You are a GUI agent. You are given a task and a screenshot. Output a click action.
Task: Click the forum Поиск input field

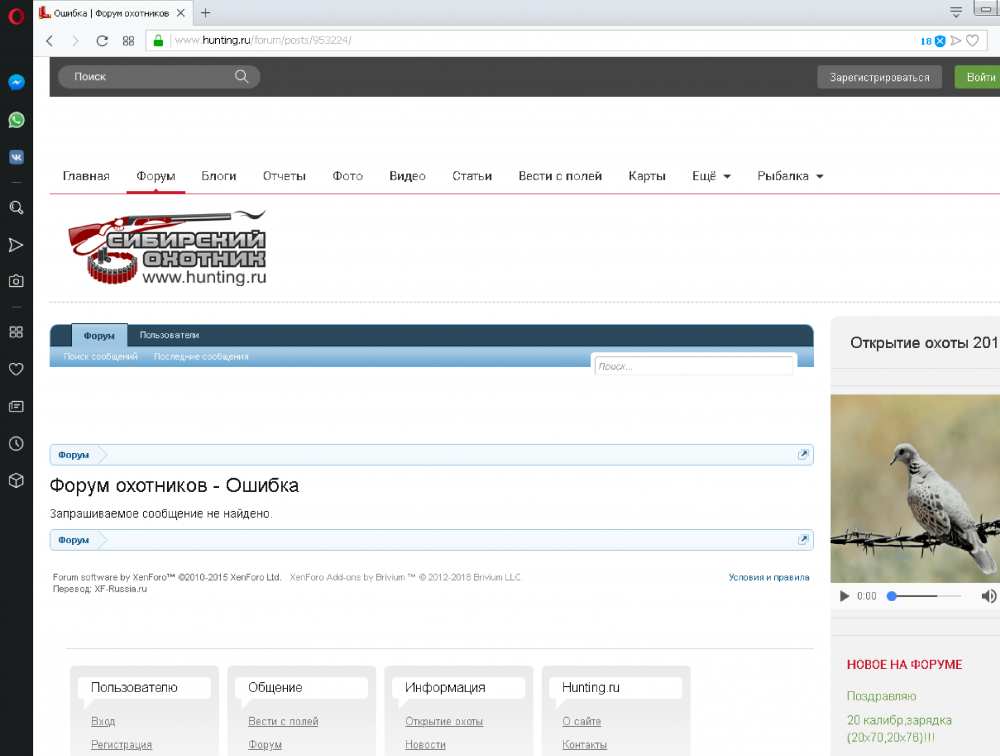click(x=694, y=366)
